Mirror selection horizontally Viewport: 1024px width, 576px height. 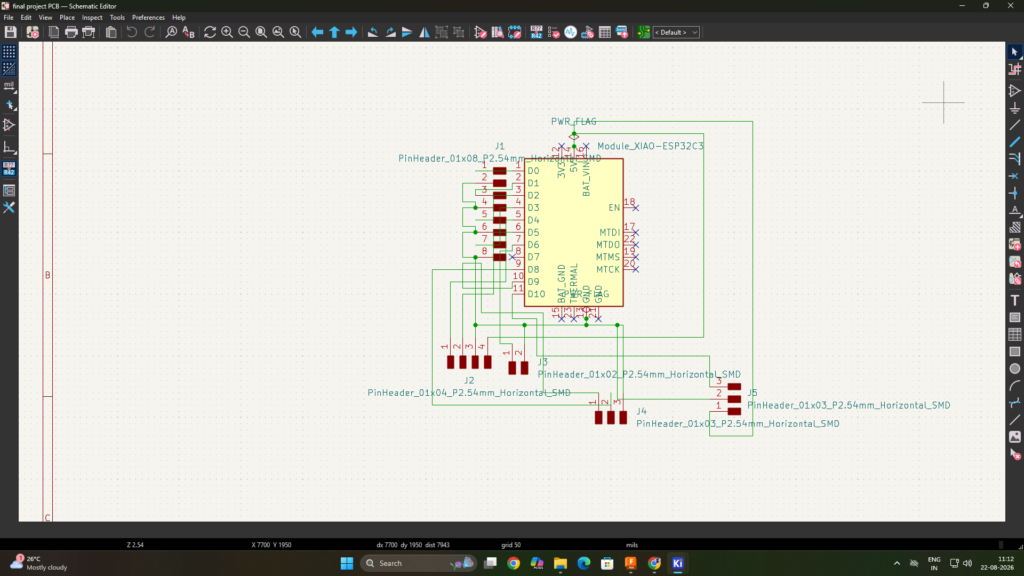(x=424, y=32)
